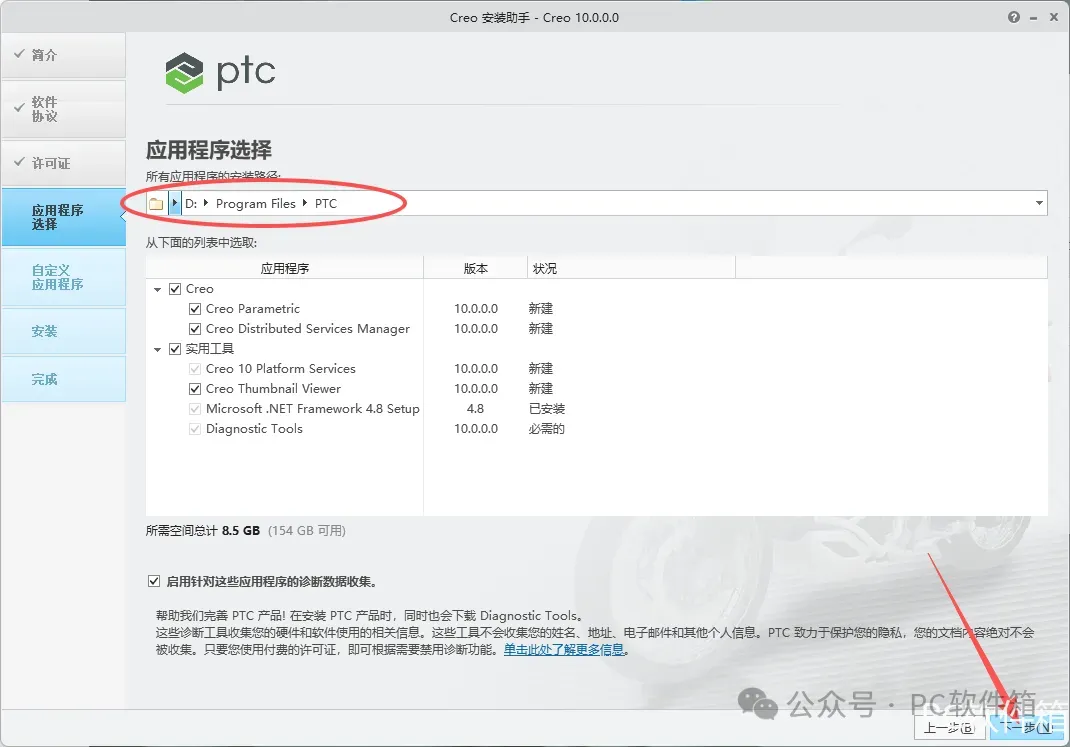Collapse the 实用工具 tree group
The width and height of the screenshot is (1070, 747).
coord(158,349)
